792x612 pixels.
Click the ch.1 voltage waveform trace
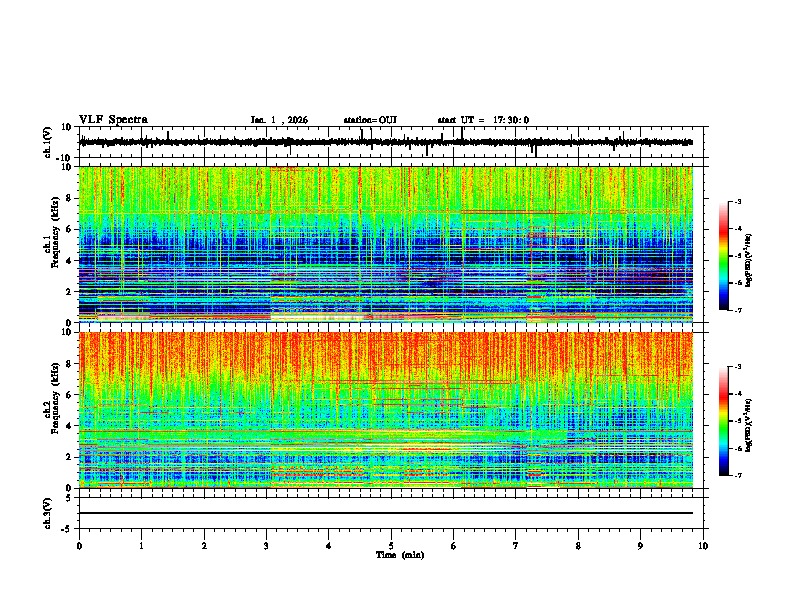[x=386, y=142]
